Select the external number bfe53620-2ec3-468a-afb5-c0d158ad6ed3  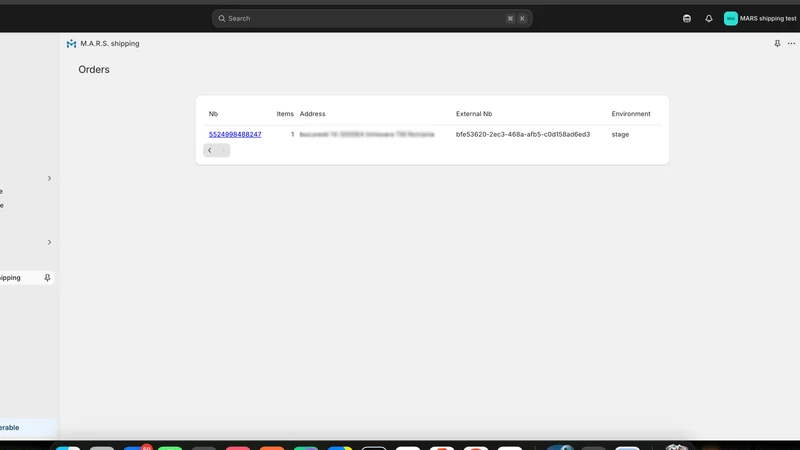tap(523, 134)
